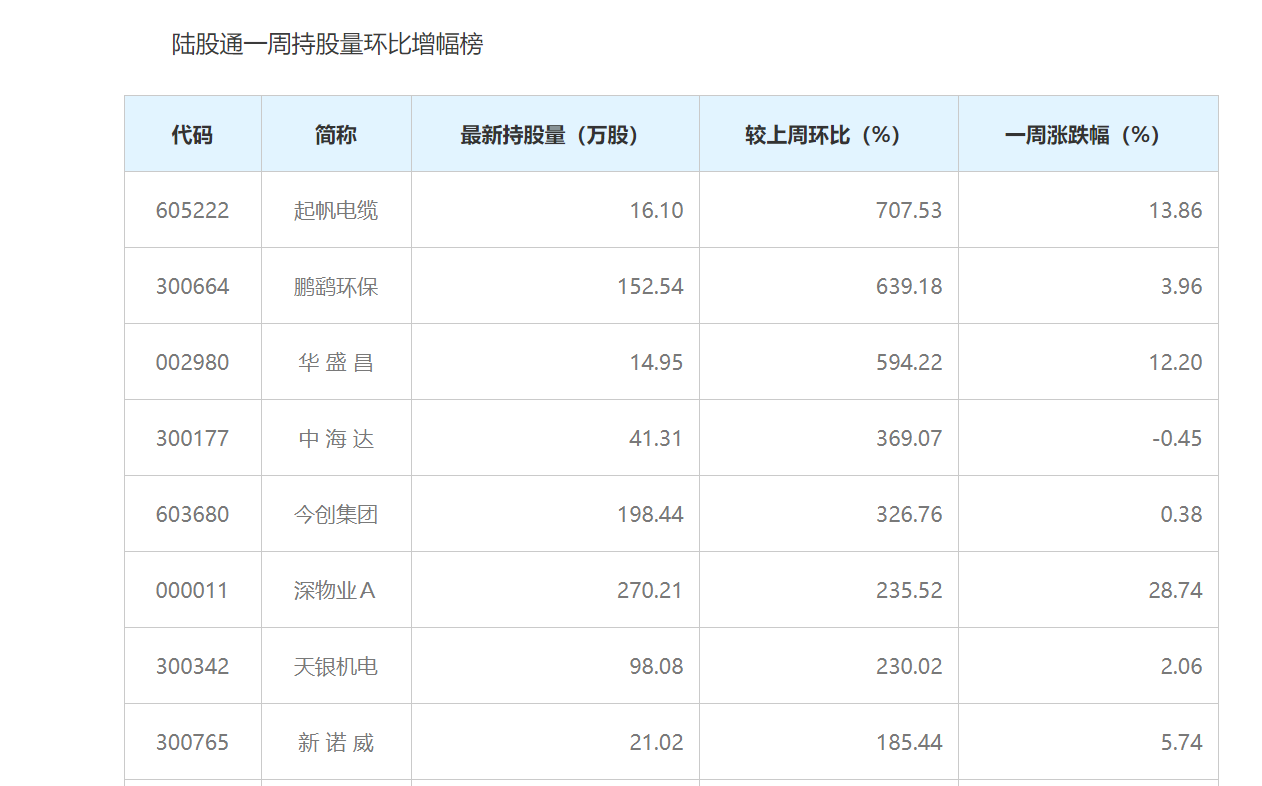Select stock code 000011
1262x786 pixels.
tap(192, 591)
